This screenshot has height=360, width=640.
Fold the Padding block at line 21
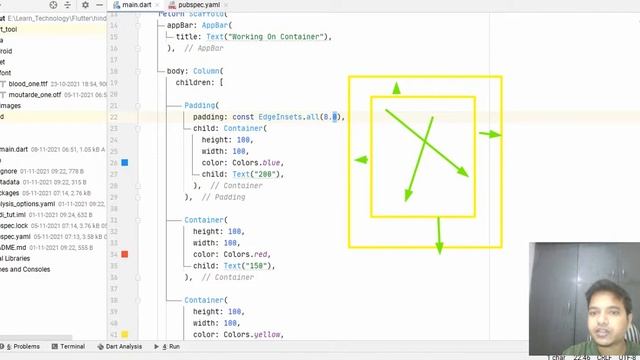tap(138, 105)
